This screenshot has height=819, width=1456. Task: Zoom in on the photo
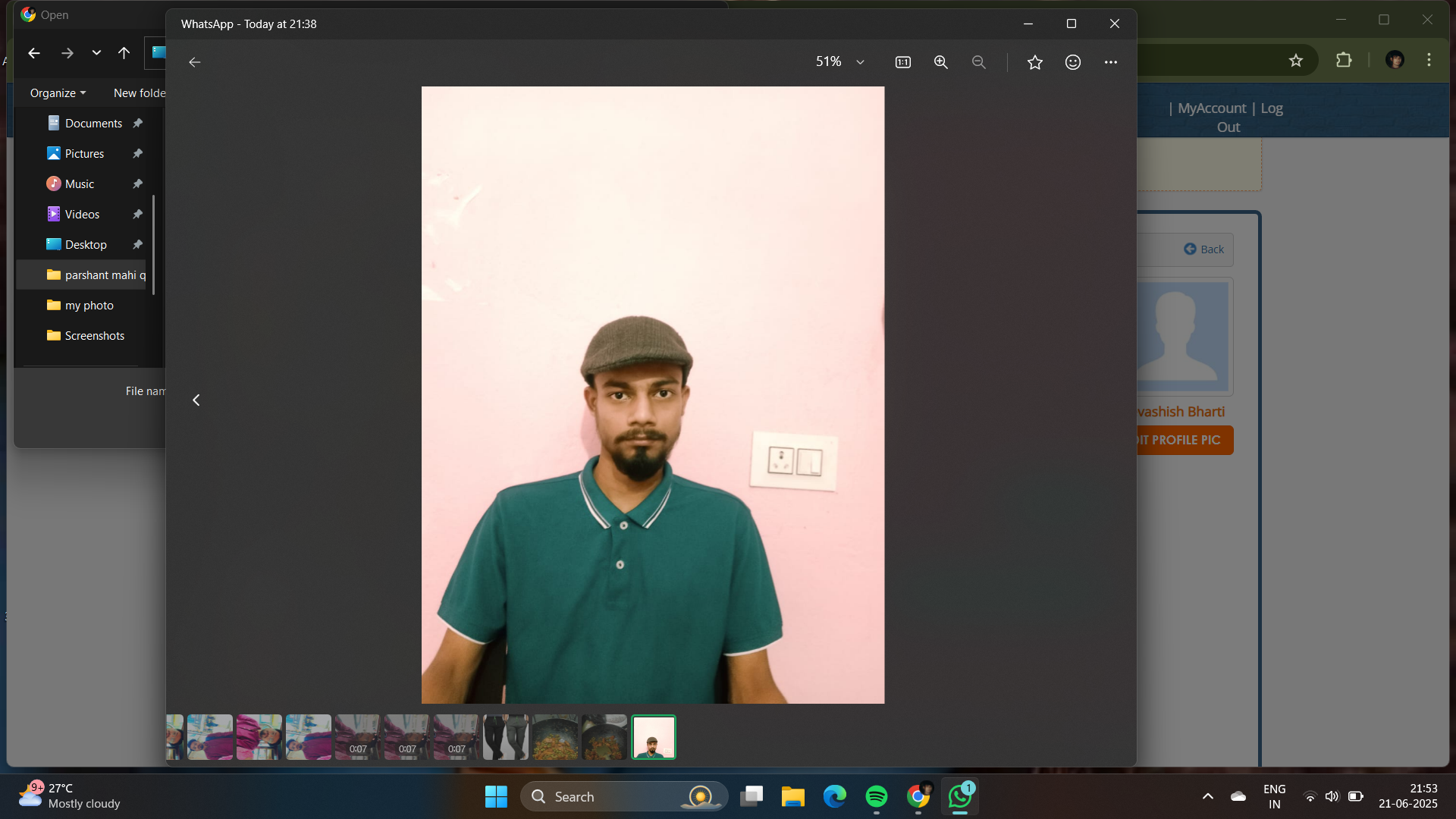[x=941, y=62]
